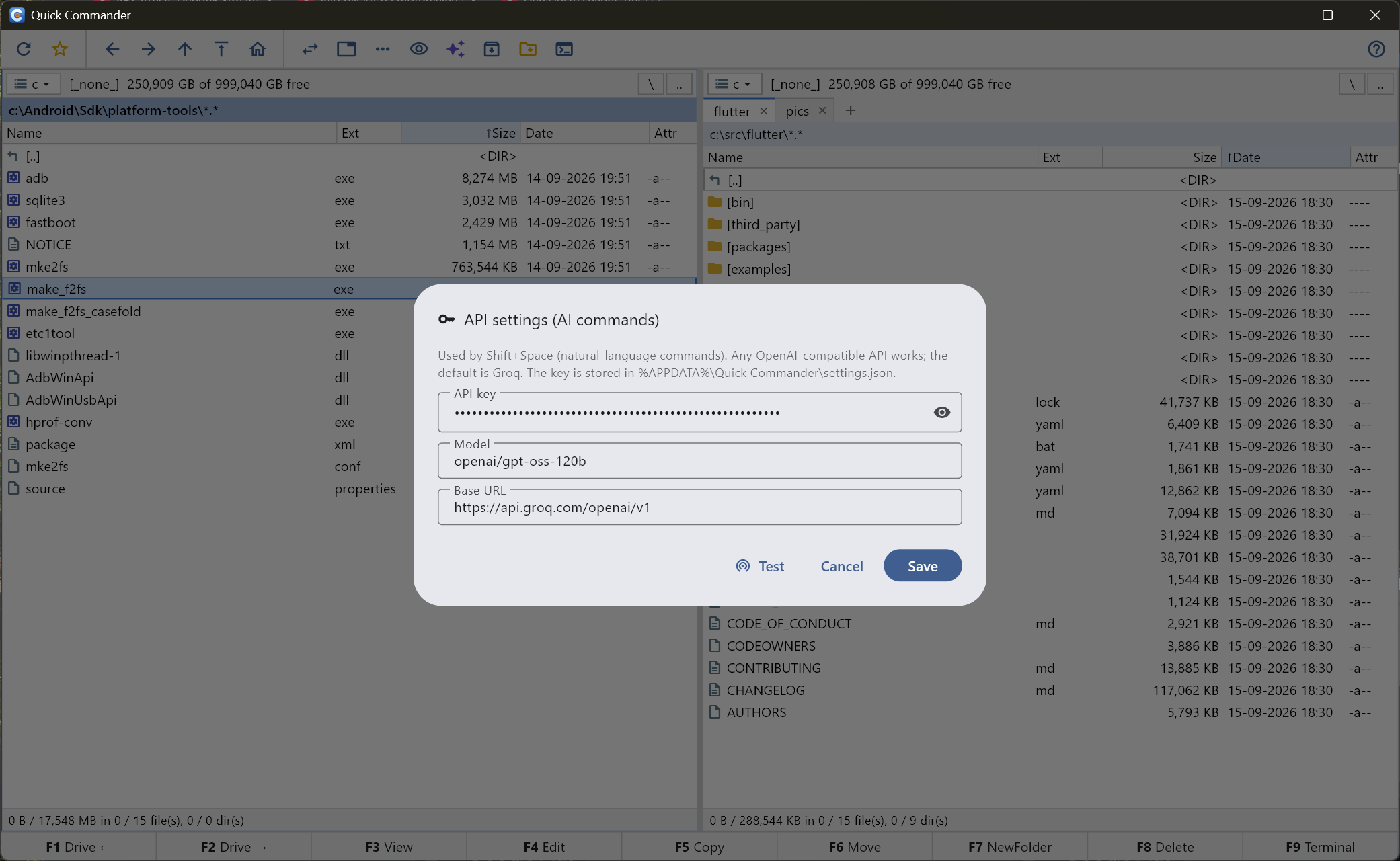Go to home folder icon
The height and width of the screenshot is (861, 1400).
(258, 49)
